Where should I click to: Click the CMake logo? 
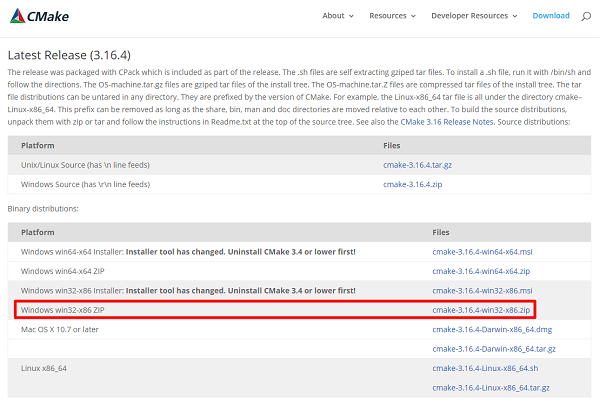click(x=39, y=16)
